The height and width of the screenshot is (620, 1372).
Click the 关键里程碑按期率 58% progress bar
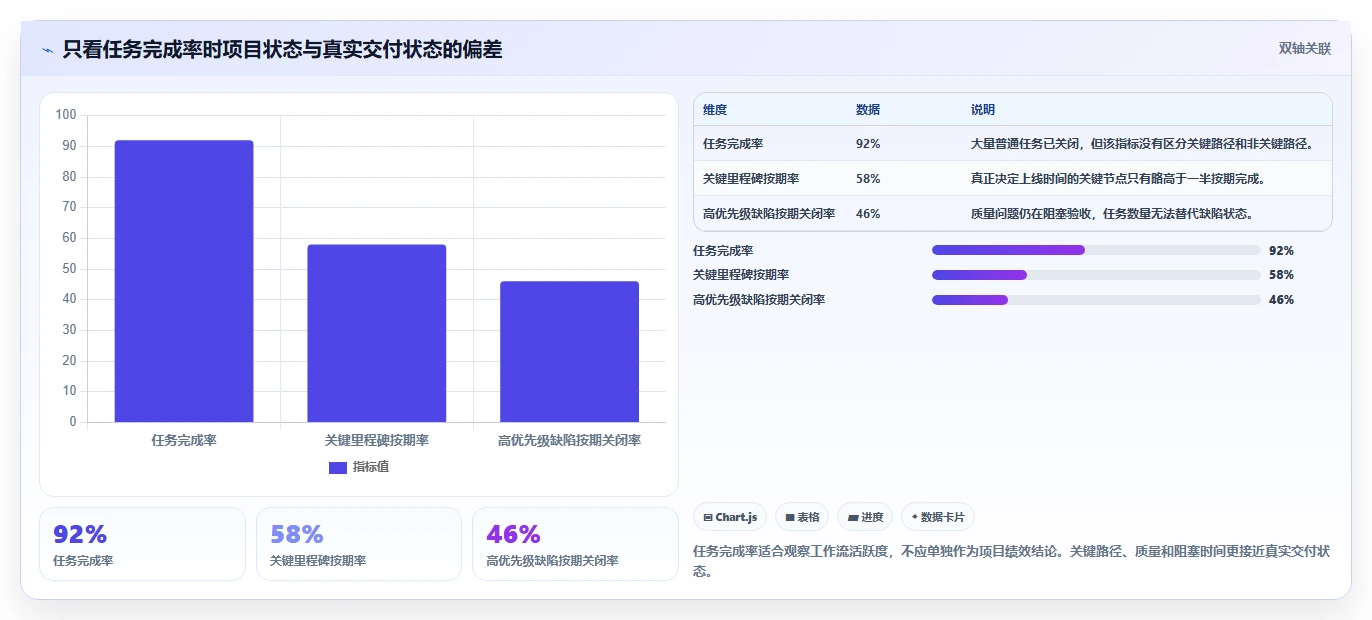point(1096,275)
